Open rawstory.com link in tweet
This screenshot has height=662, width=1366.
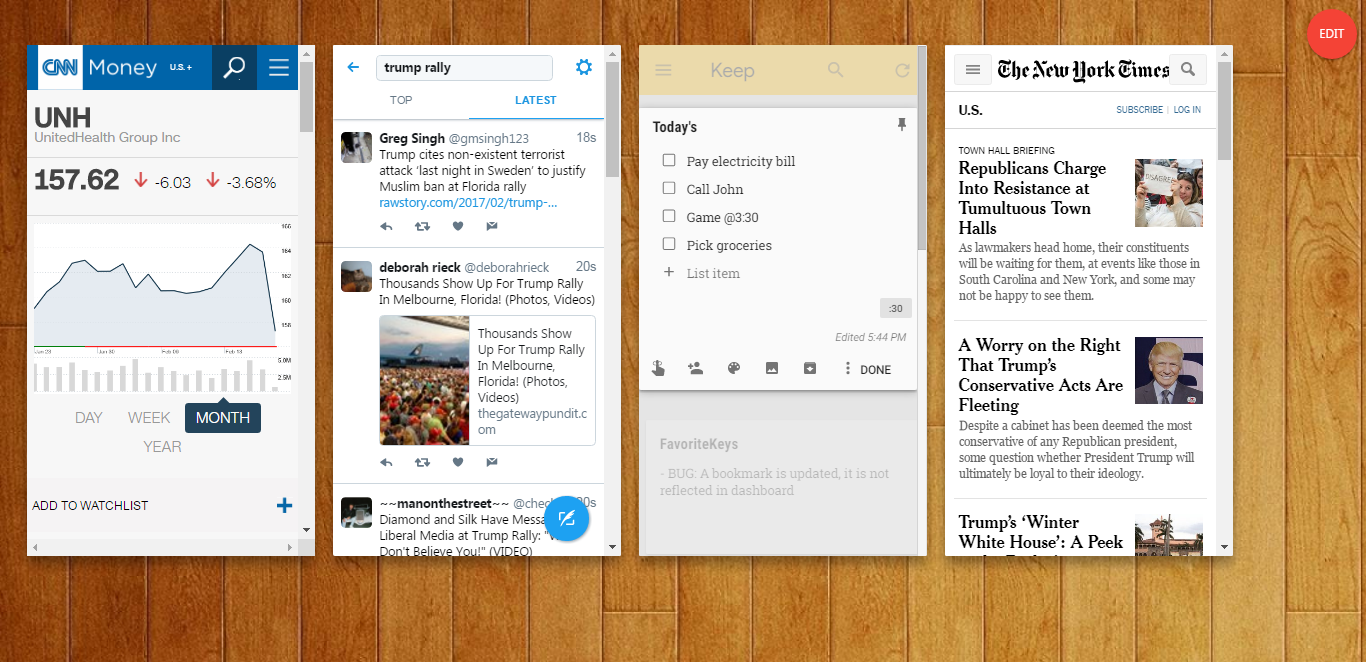468,203
